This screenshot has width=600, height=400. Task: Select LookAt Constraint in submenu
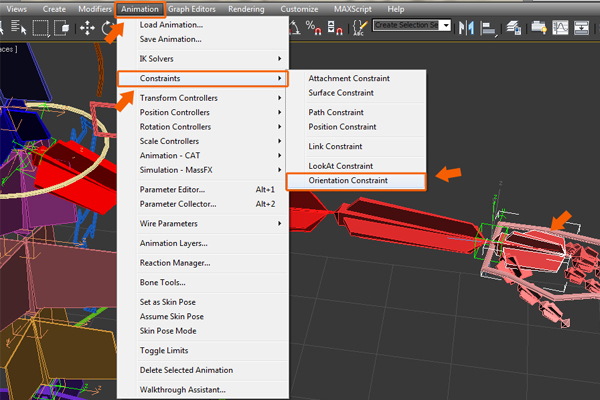point(357,166)
